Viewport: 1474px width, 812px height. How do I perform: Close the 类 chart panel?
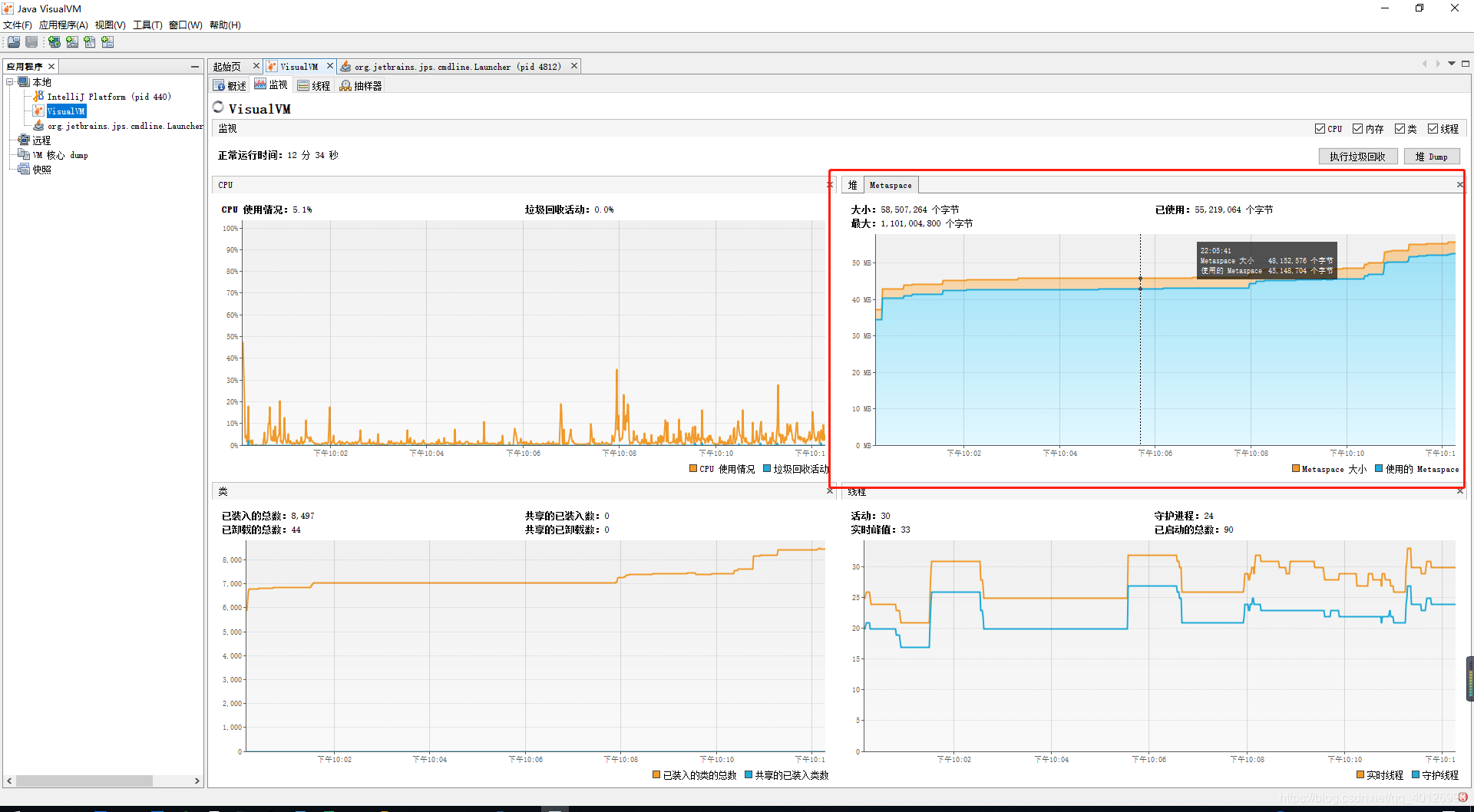click(829, 491)
